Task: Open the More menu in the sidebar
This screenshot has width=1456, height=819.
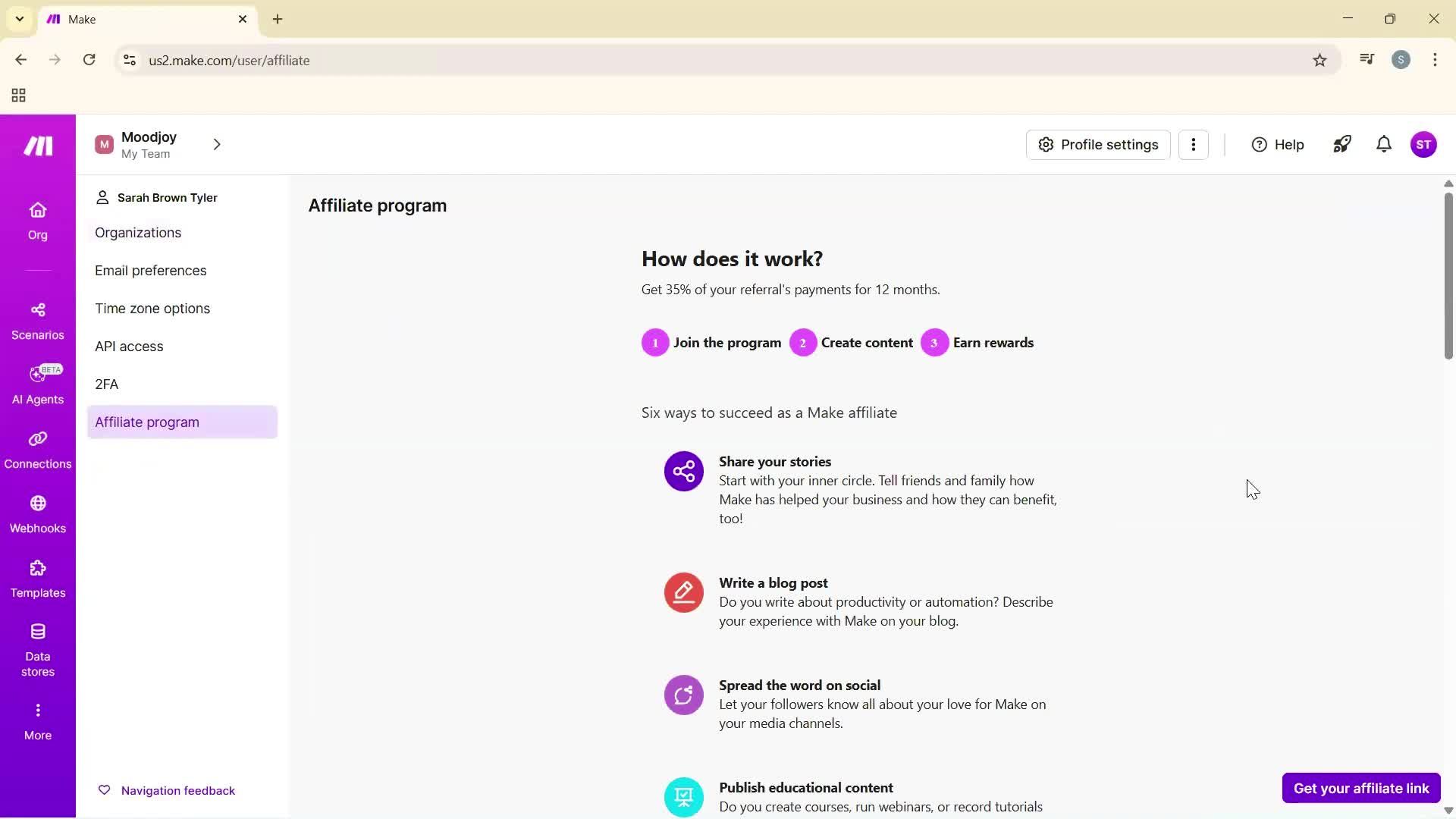Action: [x=36, y=719]
